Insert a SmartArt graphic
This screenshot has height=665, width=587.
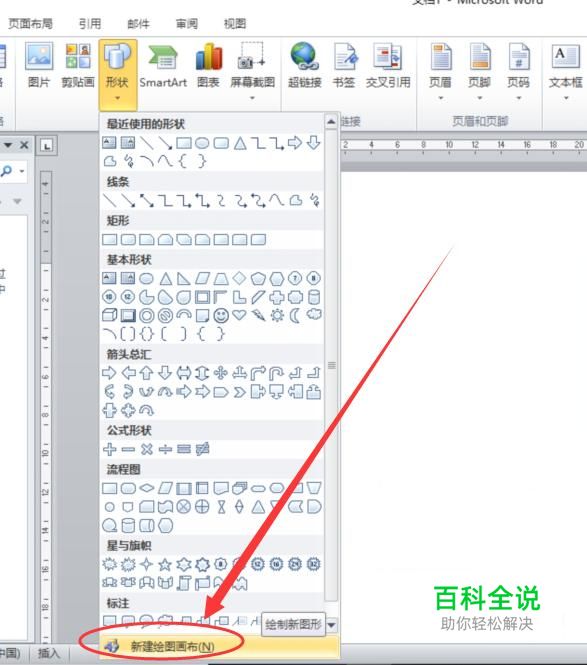(163, 66)
